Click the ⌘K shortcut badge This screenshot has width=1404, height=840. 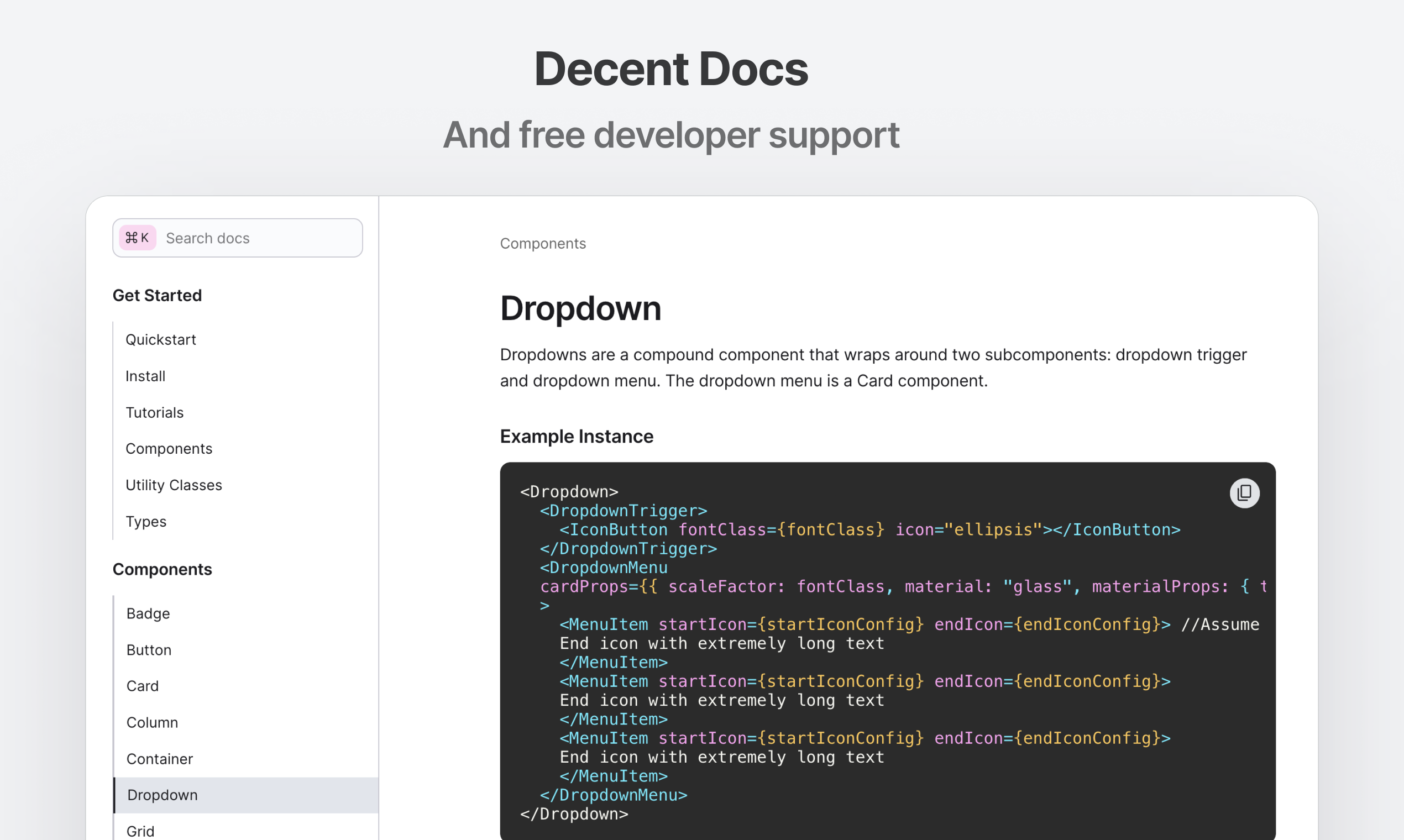pos(138,238)
